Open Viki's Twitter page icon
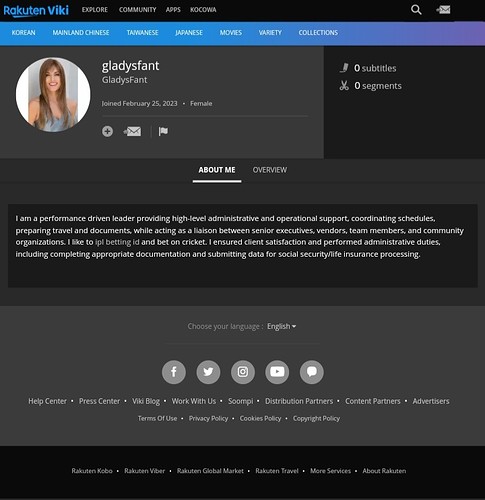 pyautogui.click(x=208, y=372)
